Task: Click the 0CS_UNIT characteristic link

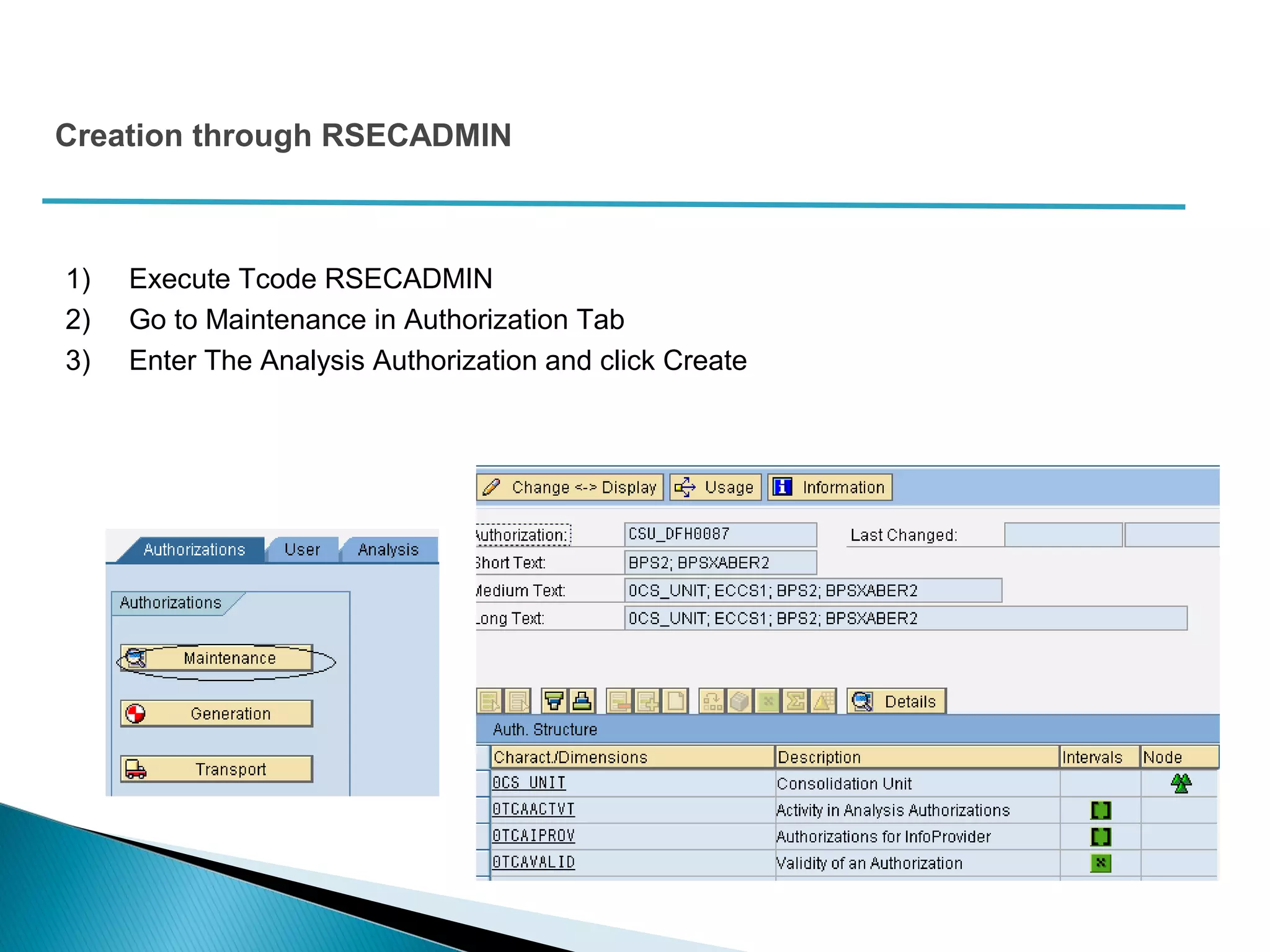Action: point(529,783)
